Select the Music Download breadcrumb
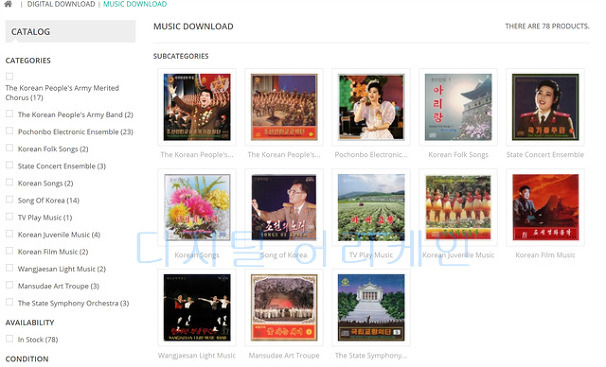606x367 pixels. coord(135,4)
